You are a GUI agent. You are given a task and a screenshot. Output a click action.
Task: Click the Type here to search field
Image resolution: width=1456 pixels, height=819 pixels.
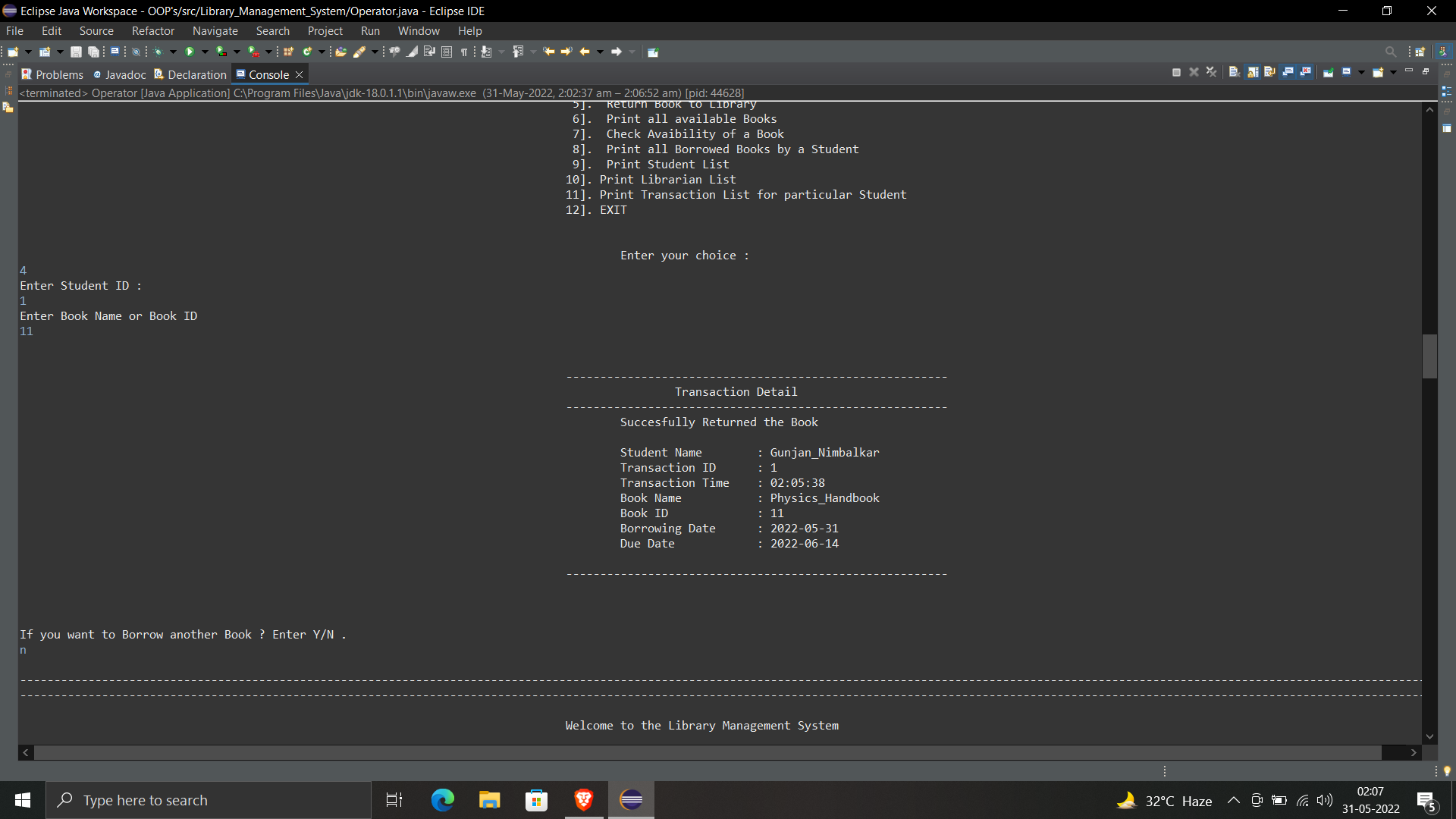tap(209, 800)
